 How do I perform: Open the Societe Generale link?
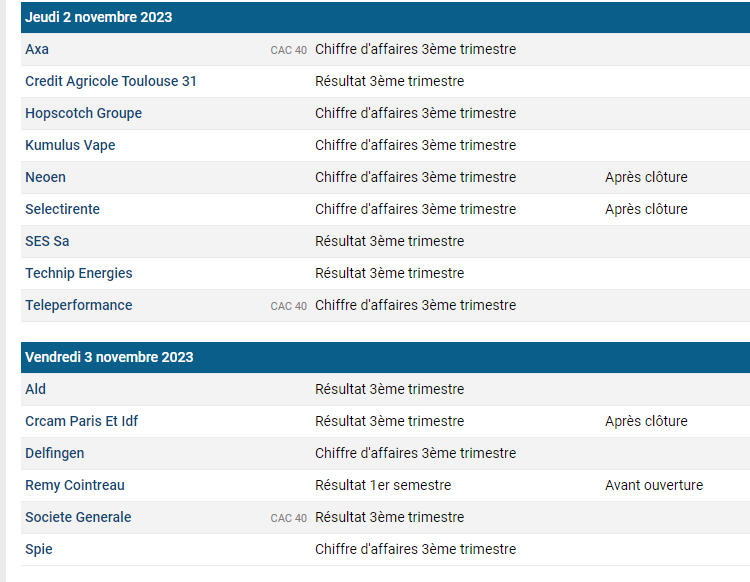[78, 517]
